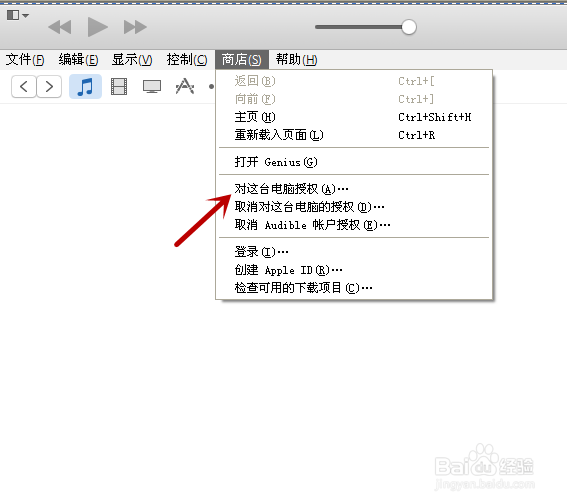Start playback with the Play button
The image size is (567, 504).
coord(97,27)
